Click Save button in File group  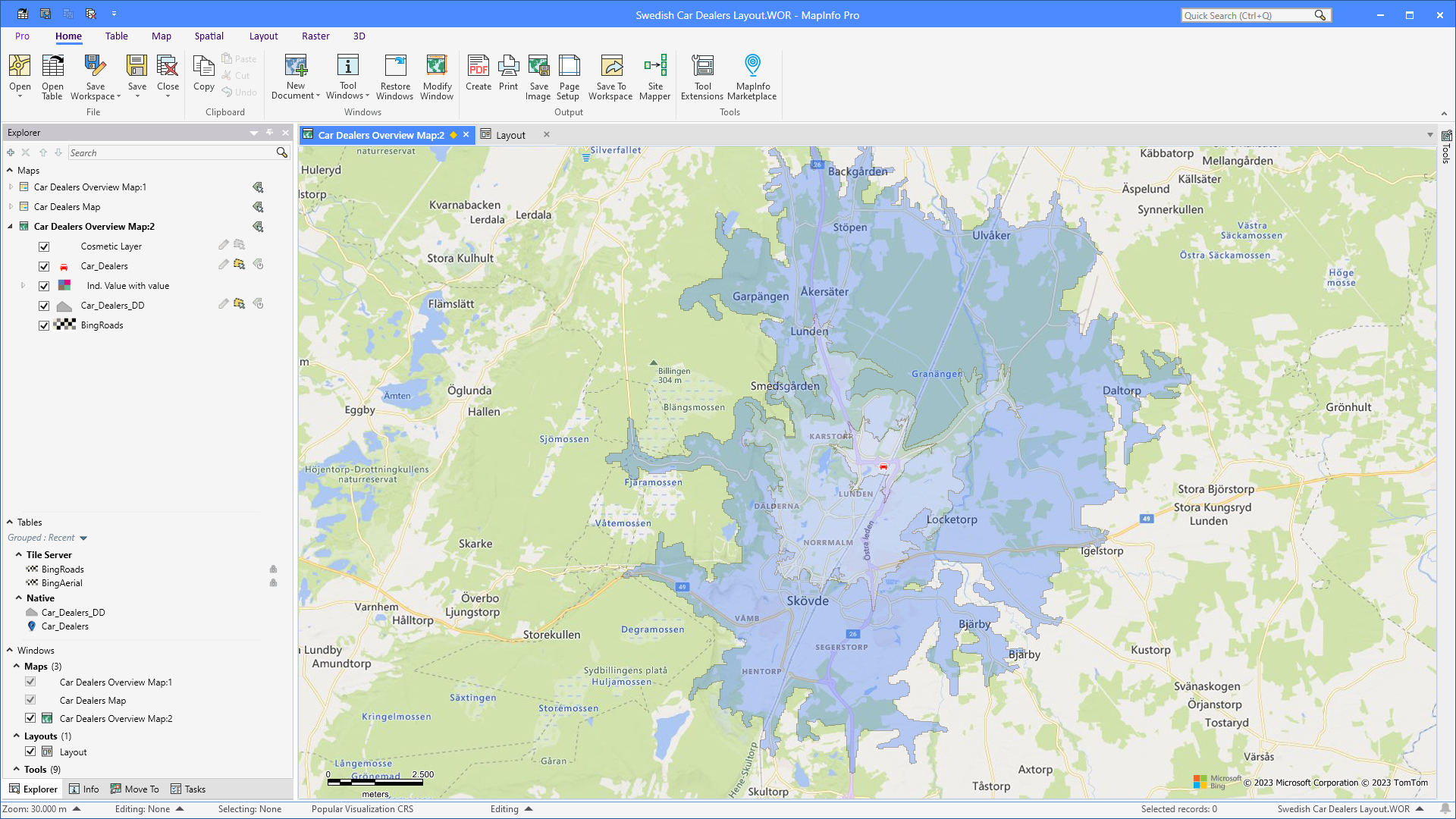(x=137, y=77)
